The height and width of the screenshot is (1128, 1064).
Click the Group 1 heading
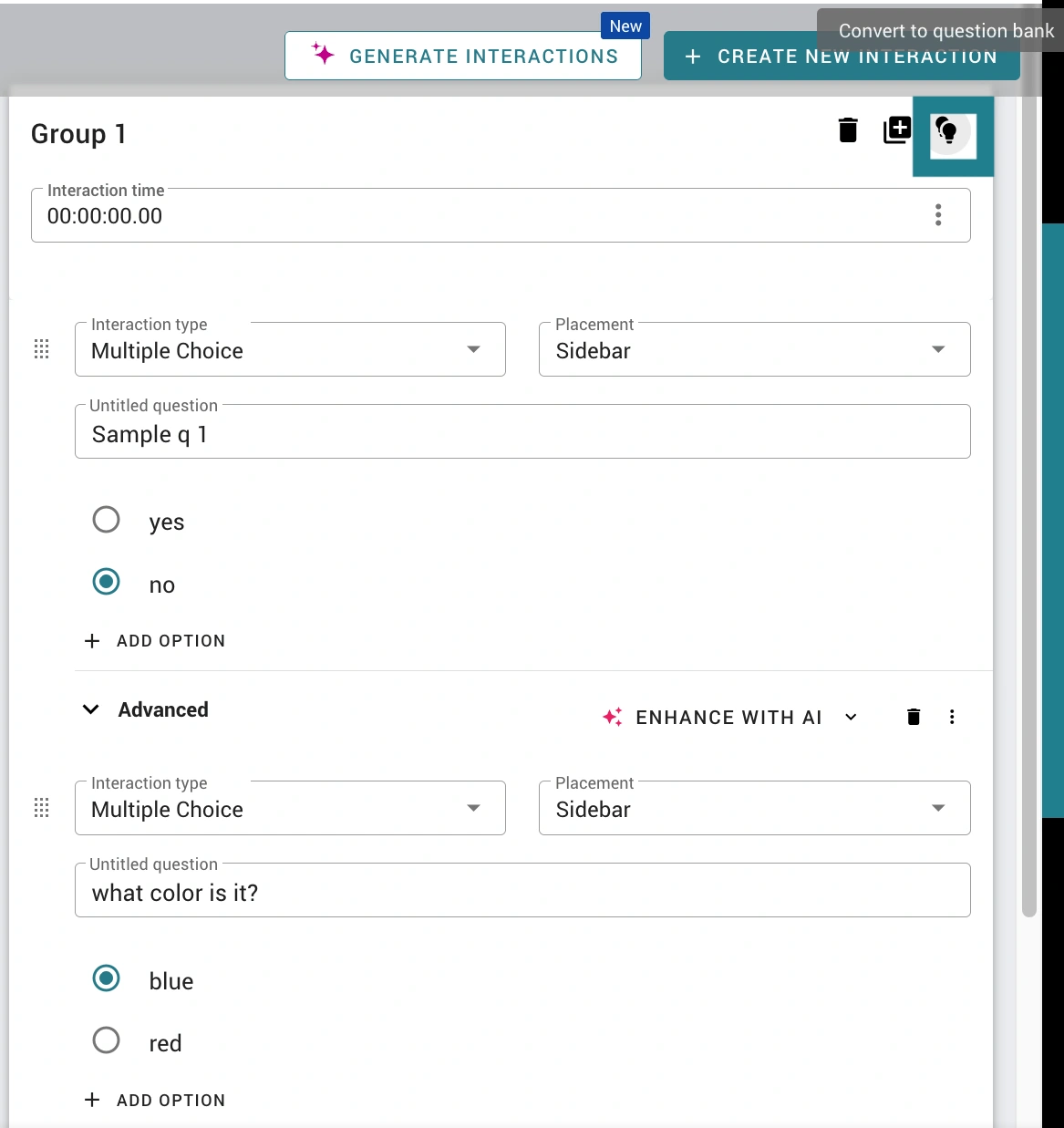tap(78, 134)
